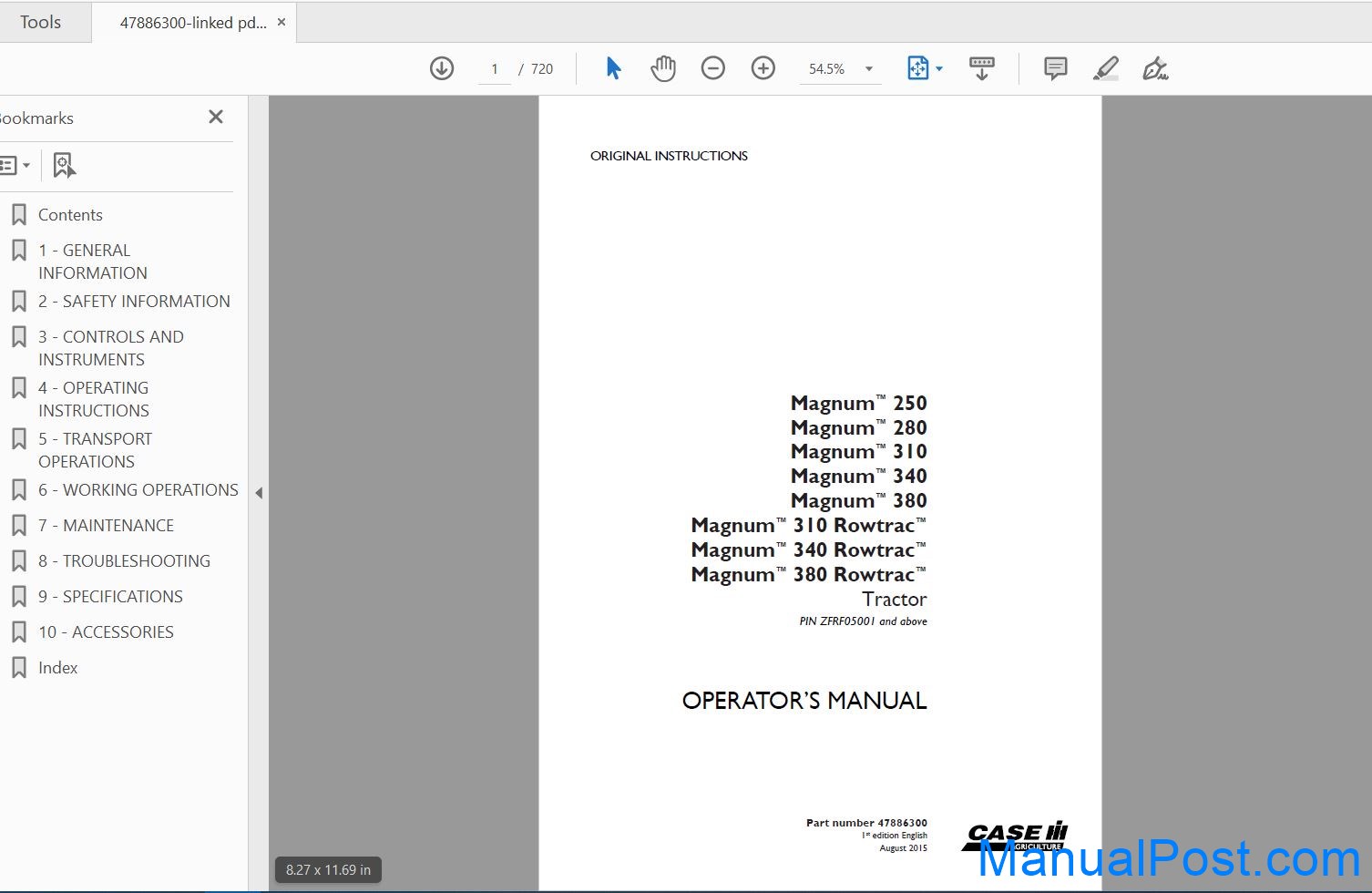Go to 2 - SAFETY INFORMATION bookmark

(134, 302)
